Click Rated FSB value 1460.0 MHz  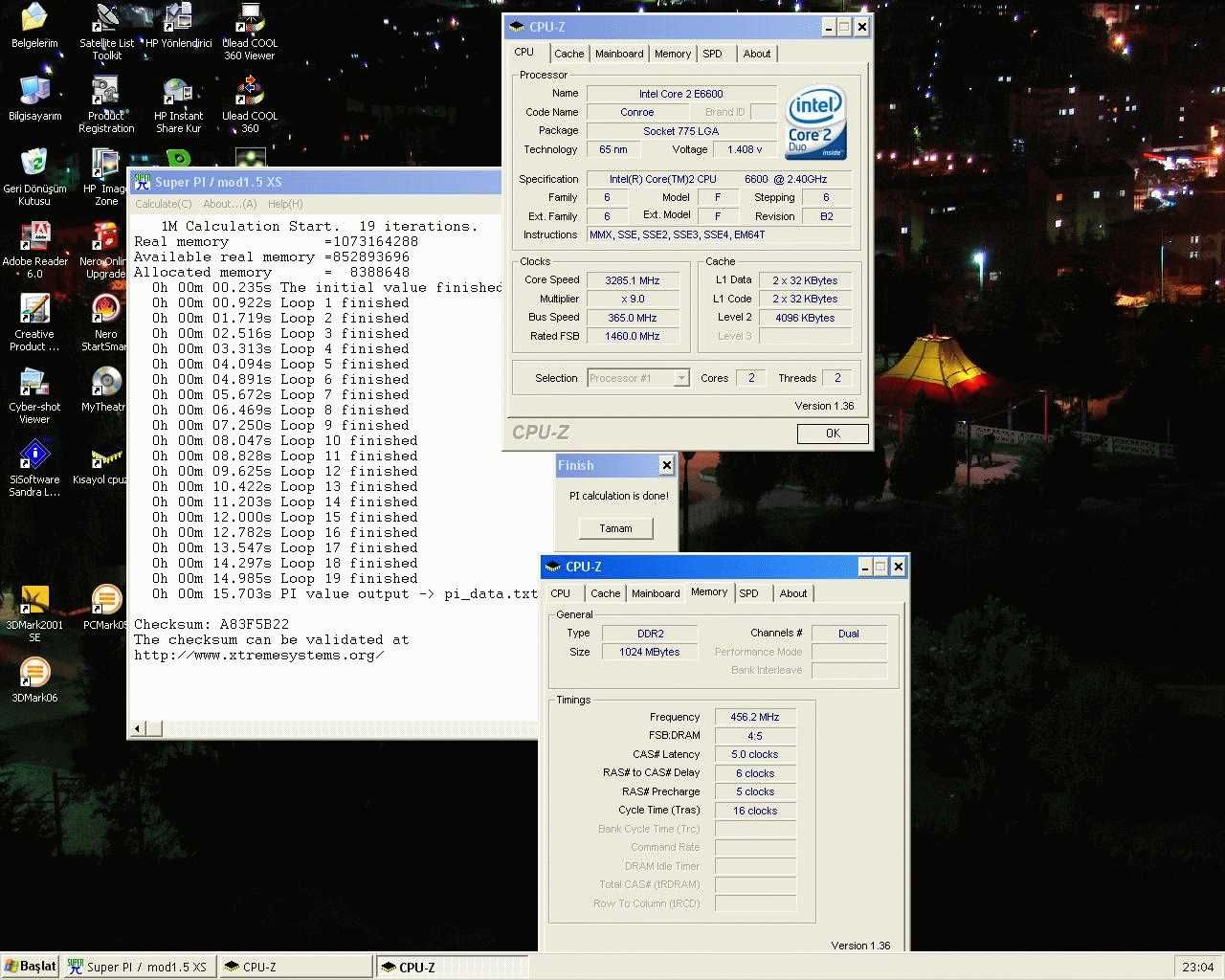(x=633, y=336)
